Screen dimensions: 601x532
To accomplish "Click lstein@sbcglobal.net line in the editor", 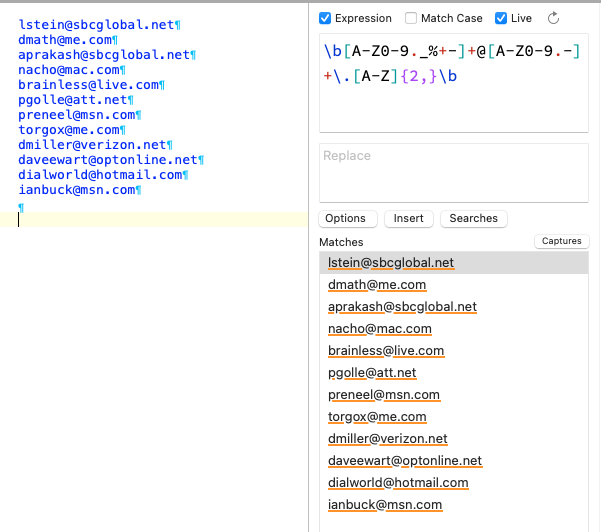I will click(x=97, y=25).
